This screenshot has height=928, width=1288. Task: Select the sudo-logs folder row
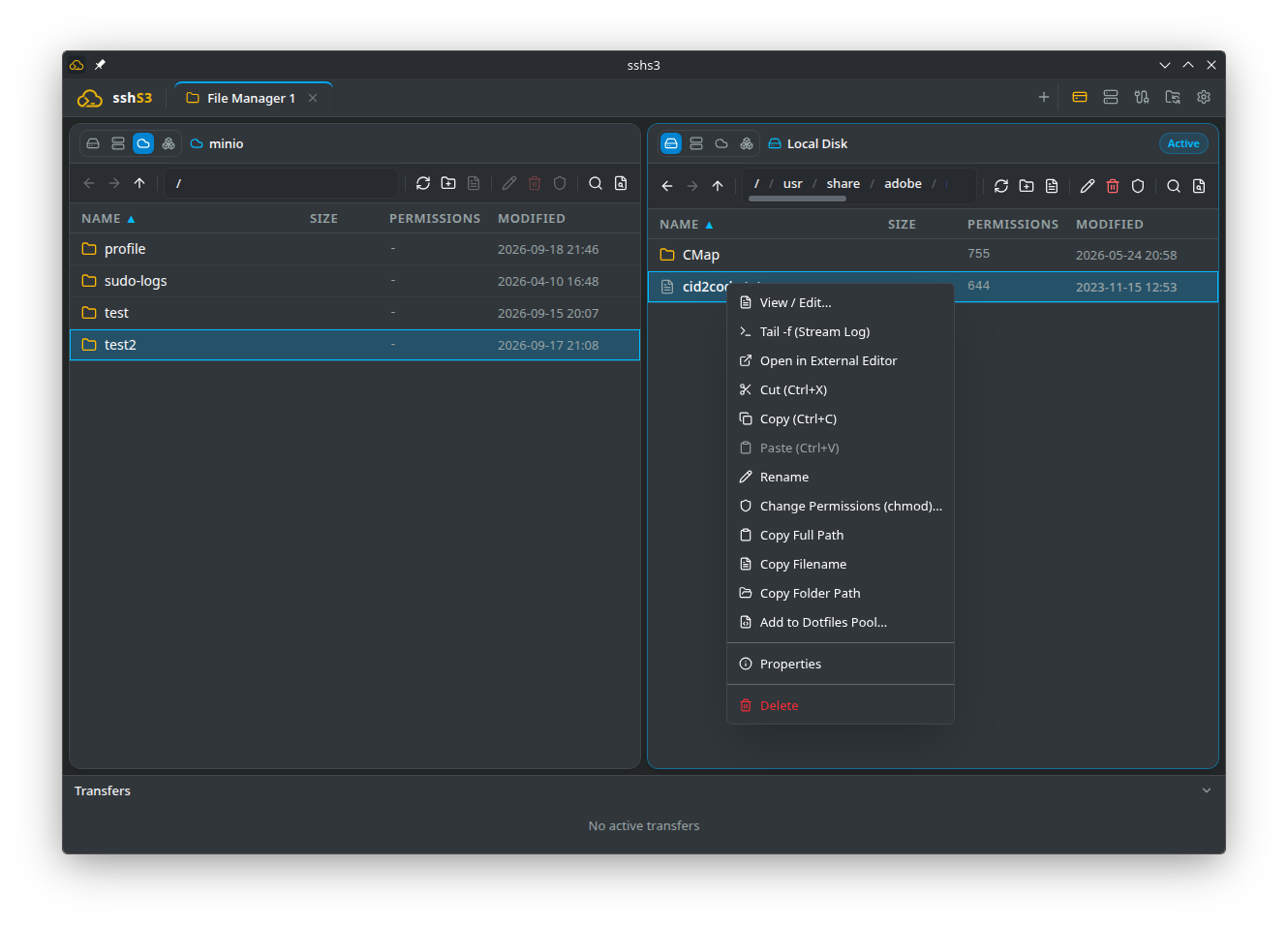tap(354, 281)
